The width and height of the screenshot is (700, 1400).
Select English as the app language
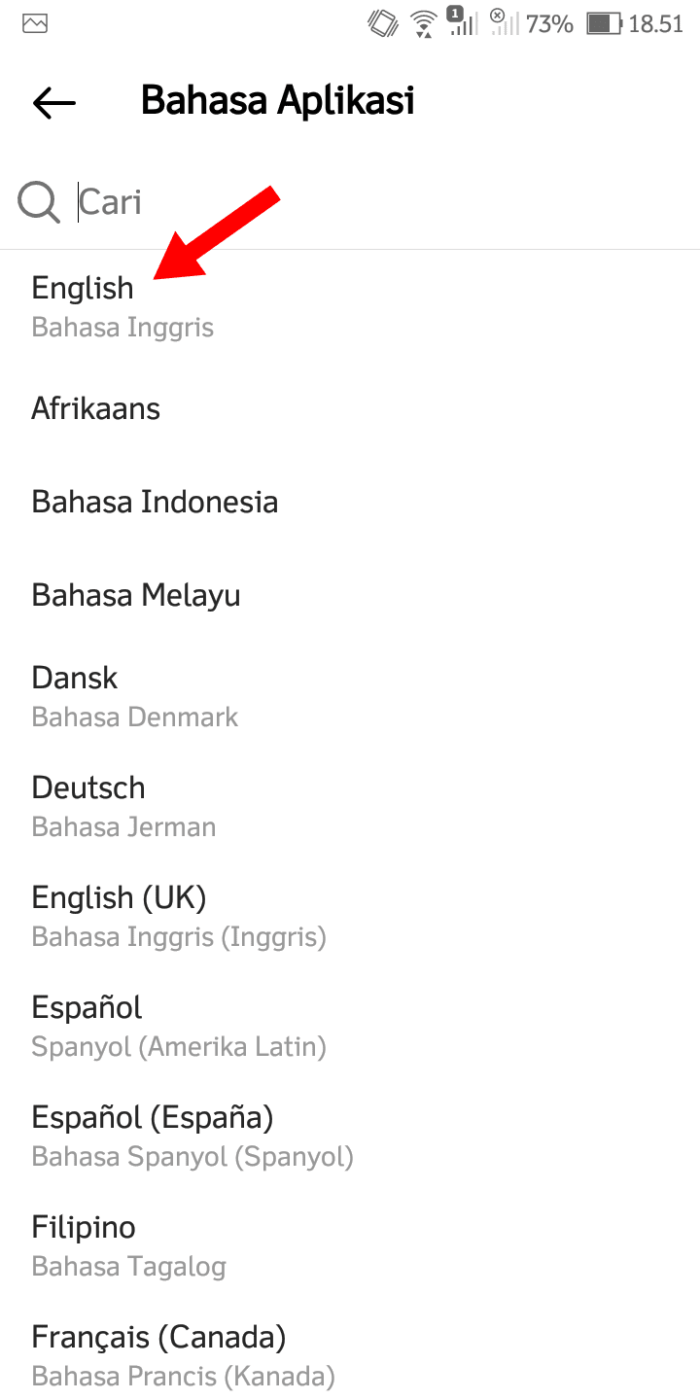point(83,288)
